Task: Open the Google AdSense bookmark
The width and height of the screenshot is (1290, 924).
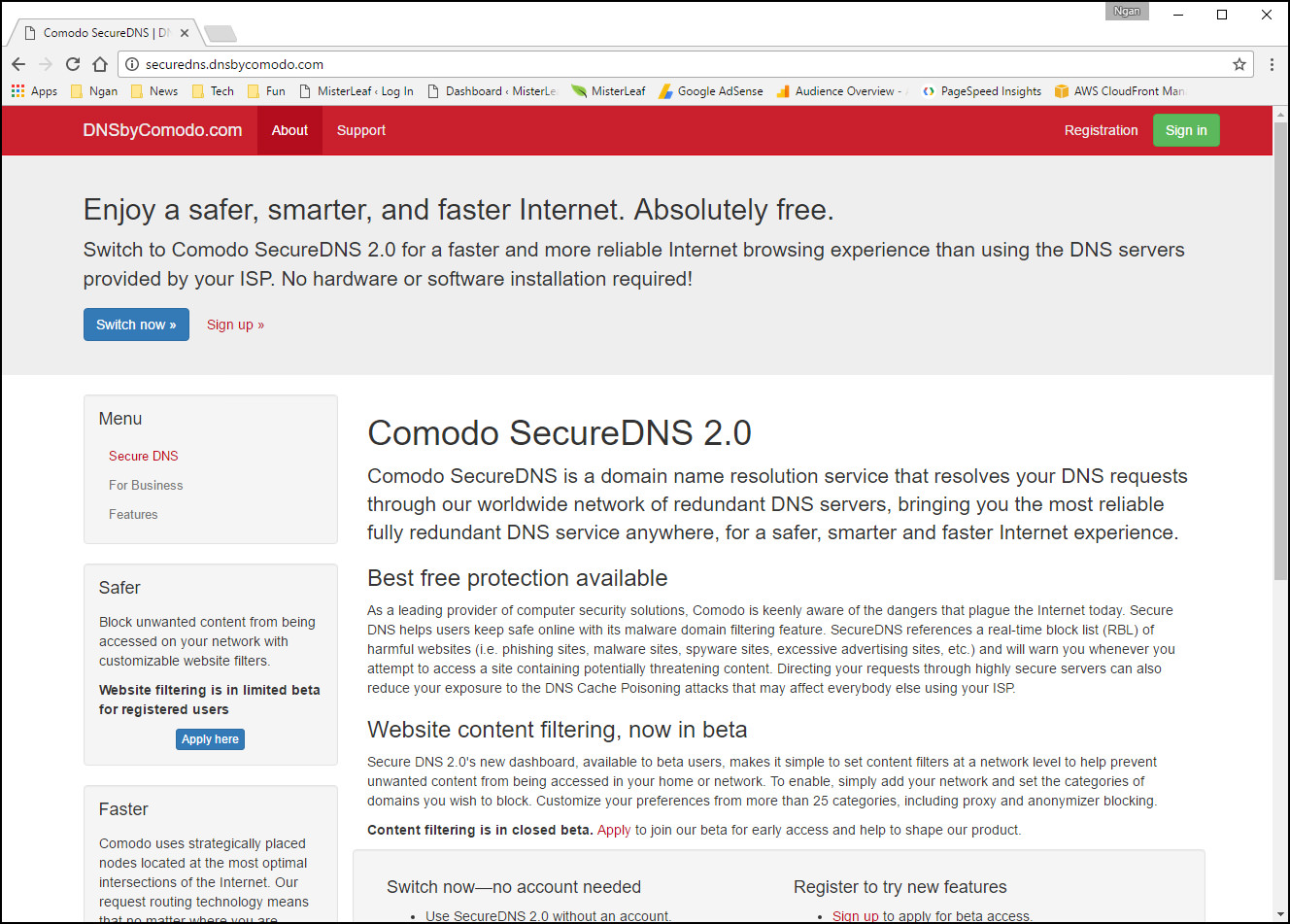Action: [710, 91]
